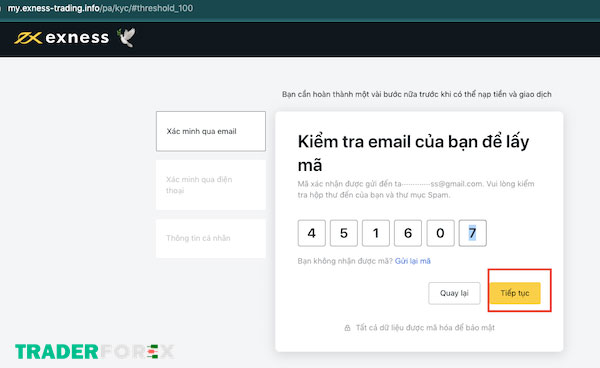The image size is (600, 368).
Task: Click the notice 'Bạn cần hoàn thành một vài bước nữa'
Action: coord(417,94)
